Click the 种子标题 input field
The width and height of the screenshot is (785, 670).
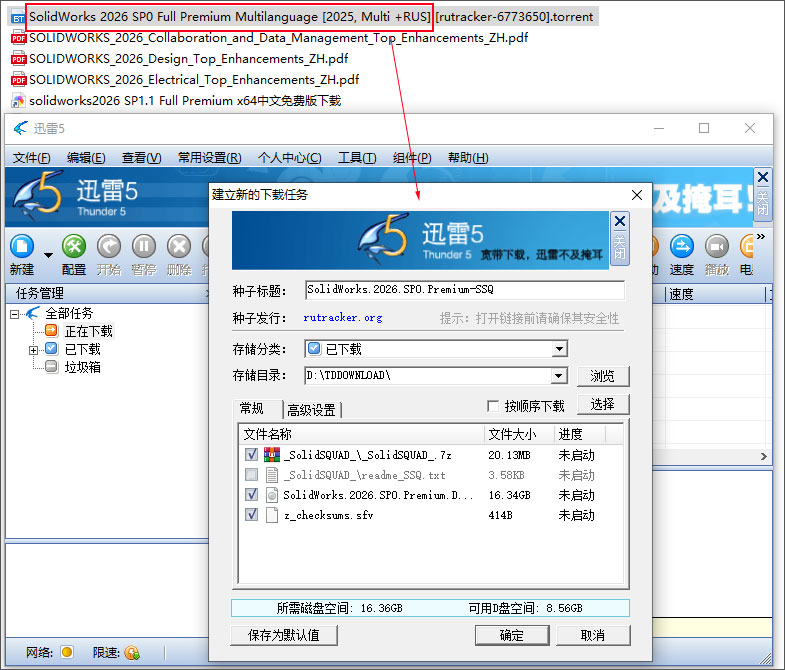tap(465, 289)
